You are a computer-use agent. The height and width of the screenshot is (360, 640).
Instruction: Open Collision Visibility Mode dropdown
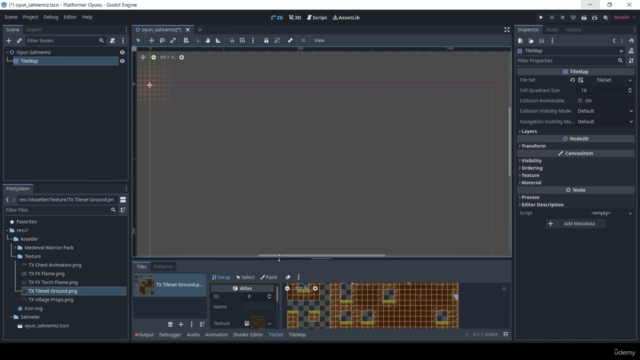click(x=605, y=111)
